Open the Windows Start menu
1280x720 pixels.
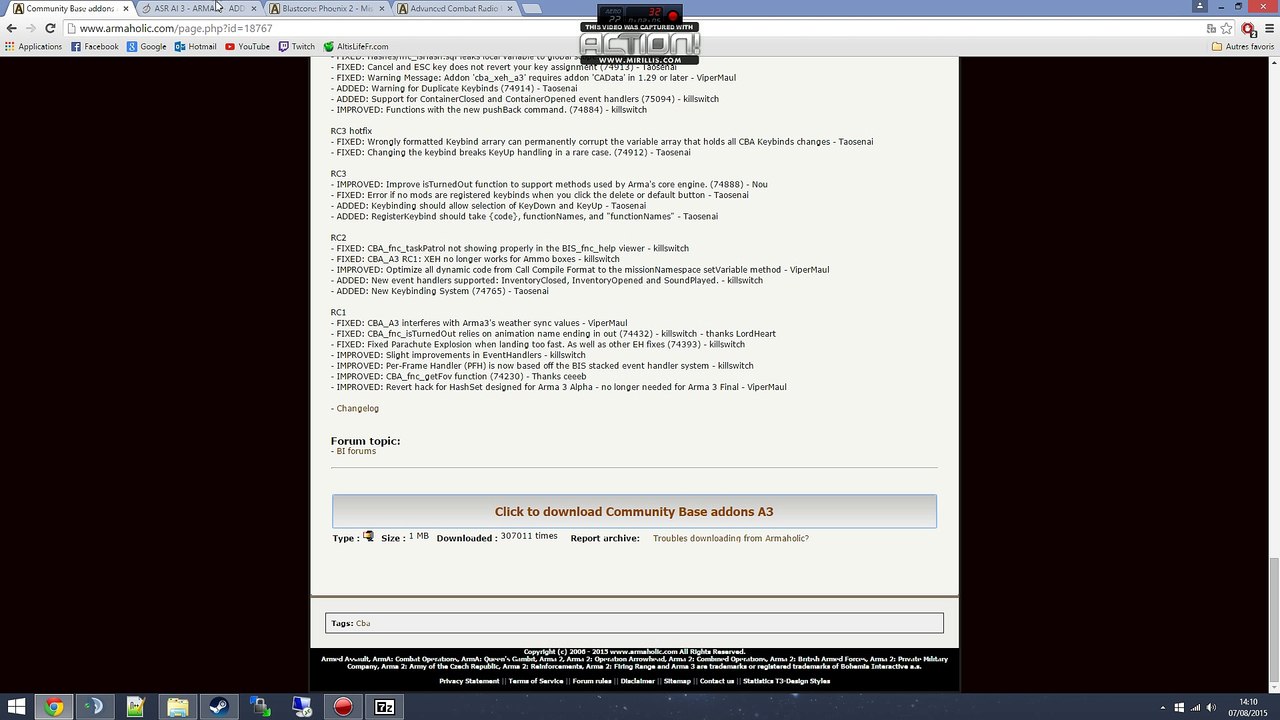[17, 707]
